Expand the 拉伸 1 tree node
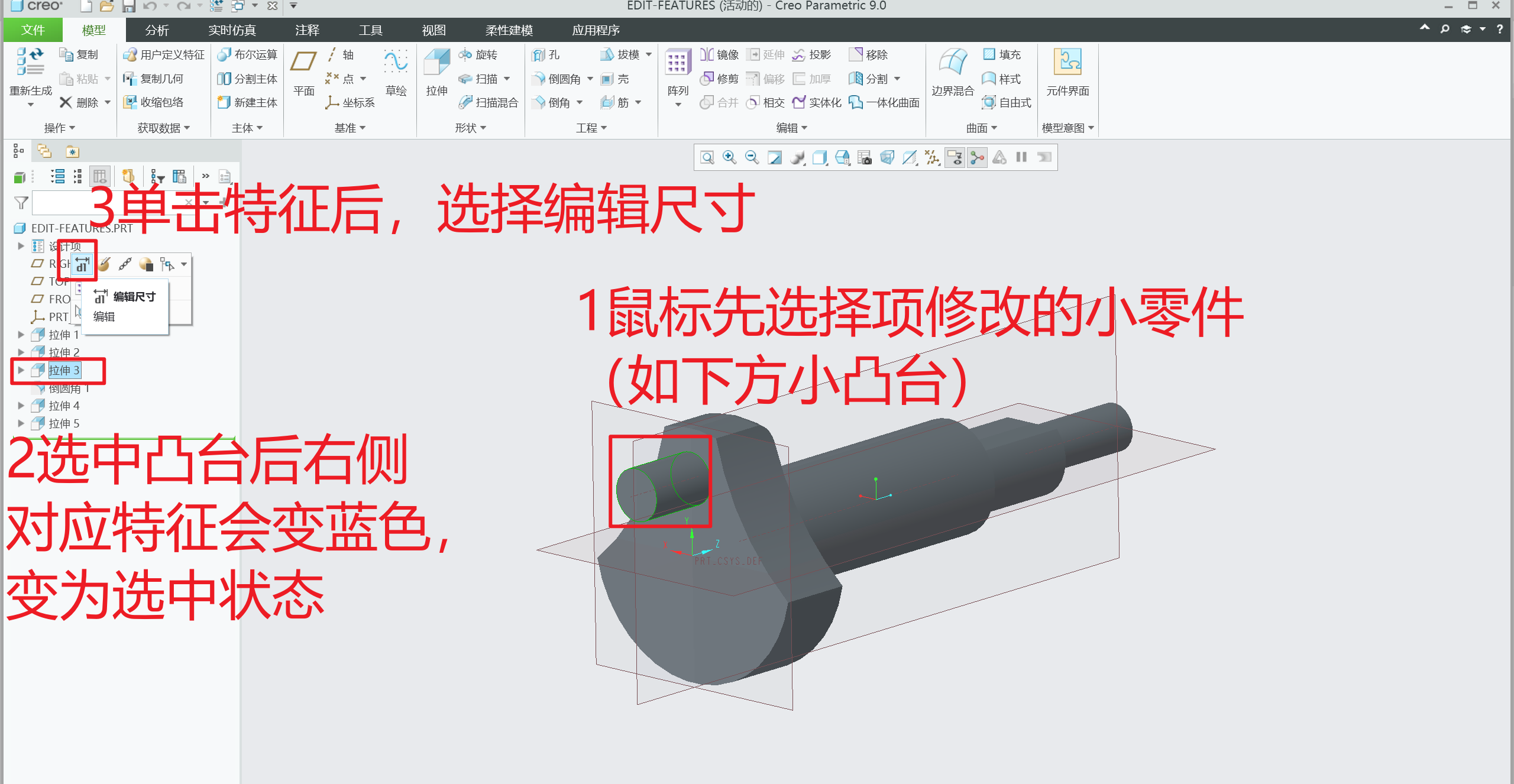Image resolution: width=1514 pixels, height=784 pixels. [21, 335]
